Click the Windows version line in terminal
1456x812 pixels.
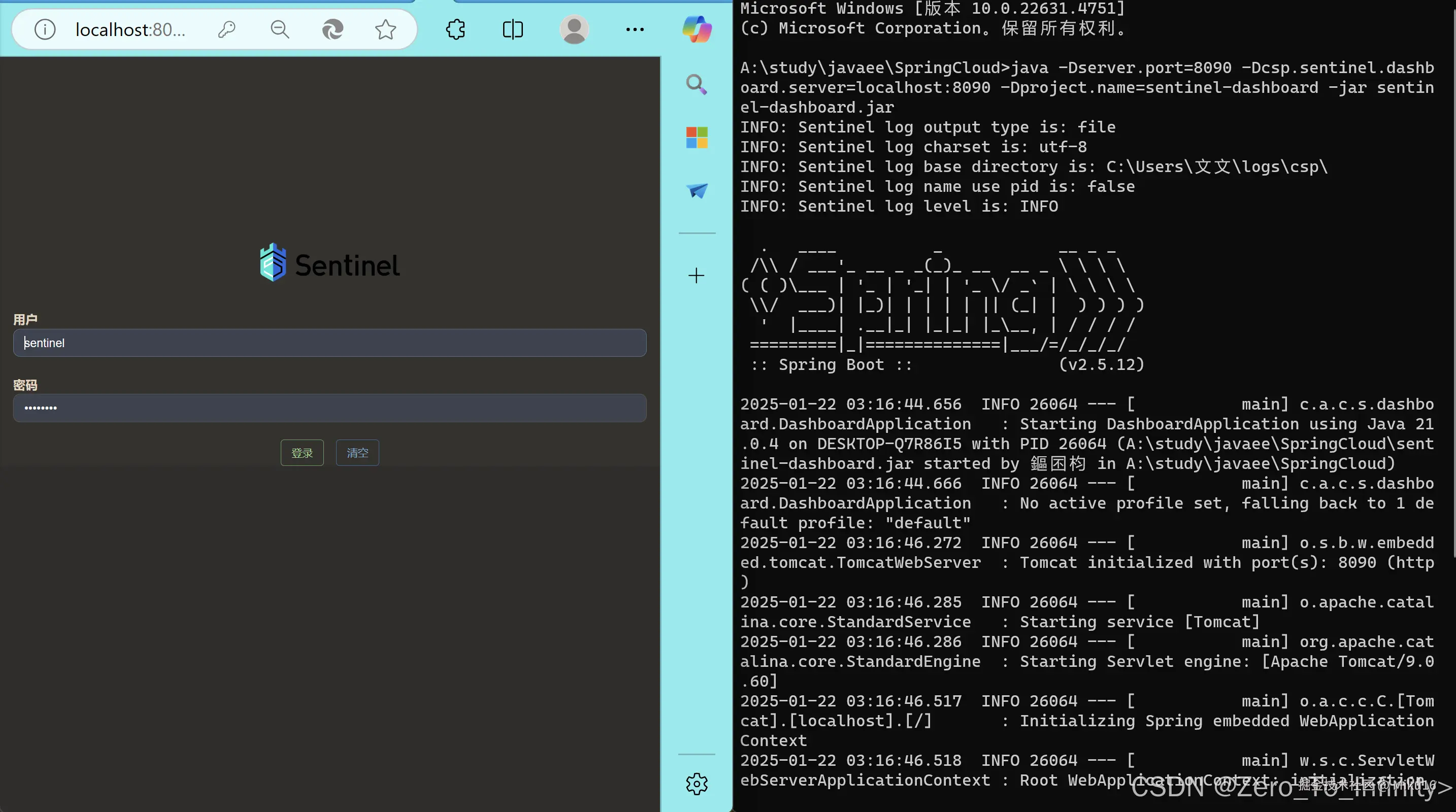coord(933,9)
